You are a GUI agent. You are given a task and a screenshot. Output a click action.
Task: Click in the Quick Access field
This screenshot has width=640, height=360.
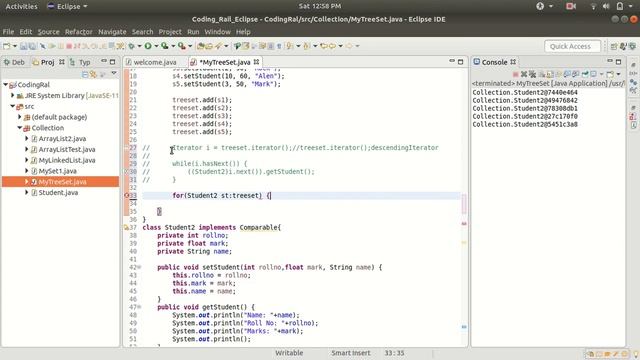pyautogui.click(x=573, y=46)
